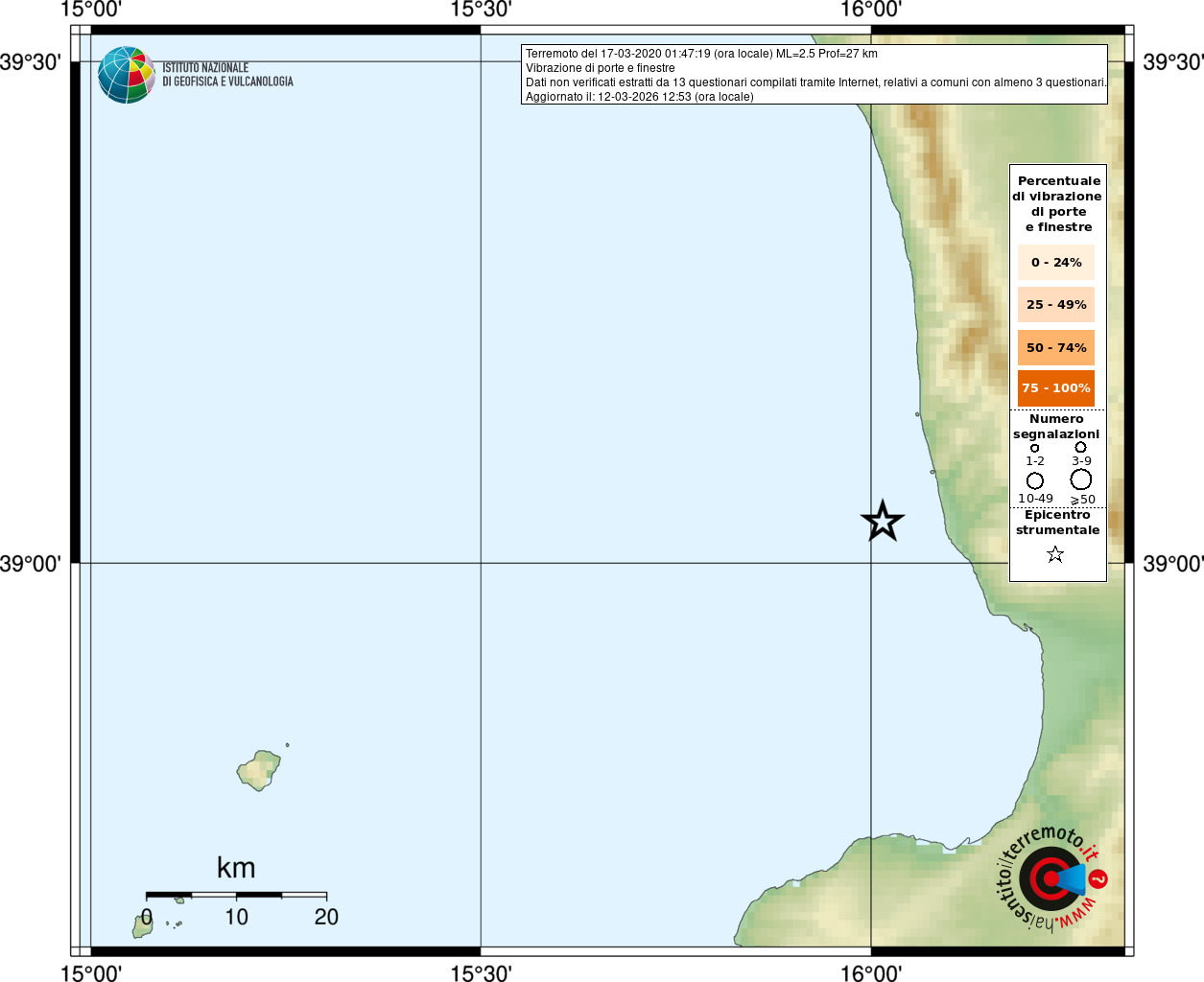Click the bottom 15°30' longitude label
The image size is (1204, 982).
[x=481, y=973]
